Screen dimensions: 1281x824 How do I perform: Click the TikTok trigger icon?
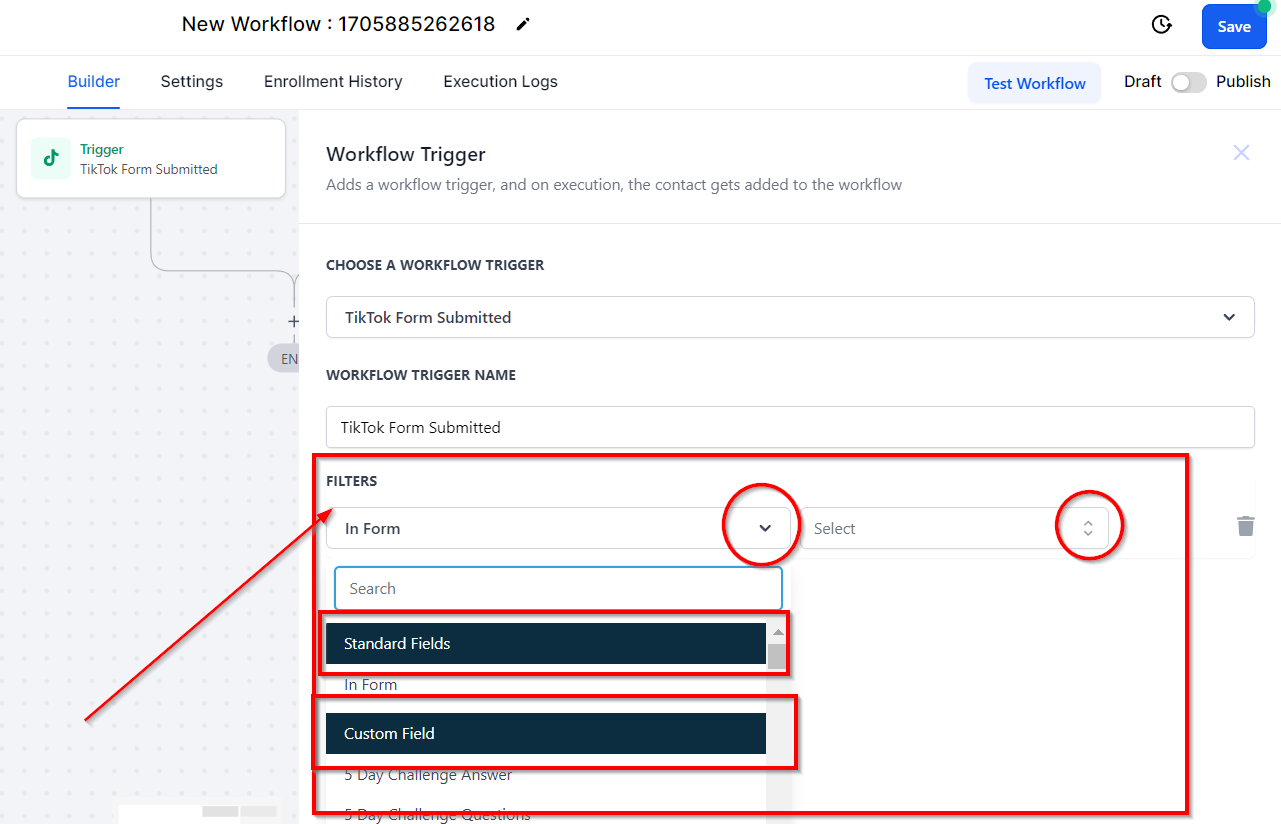point(51,158)
